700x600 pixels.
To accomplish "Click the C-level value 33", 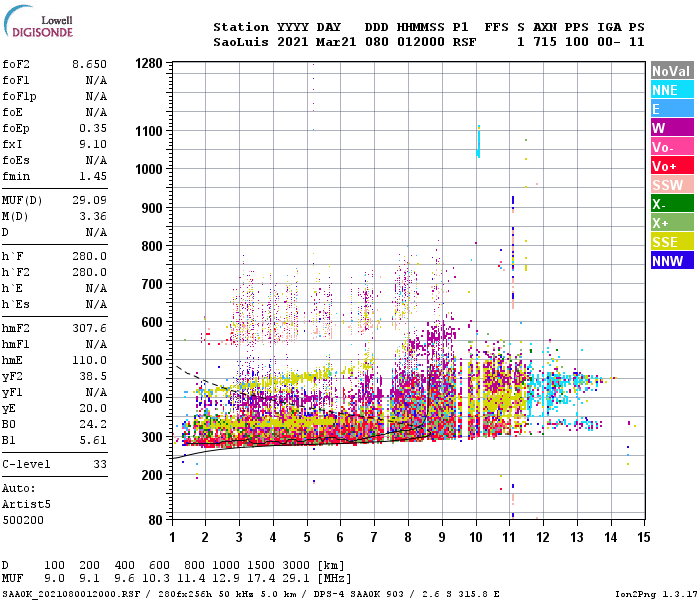I will click(x=100, y=464).
